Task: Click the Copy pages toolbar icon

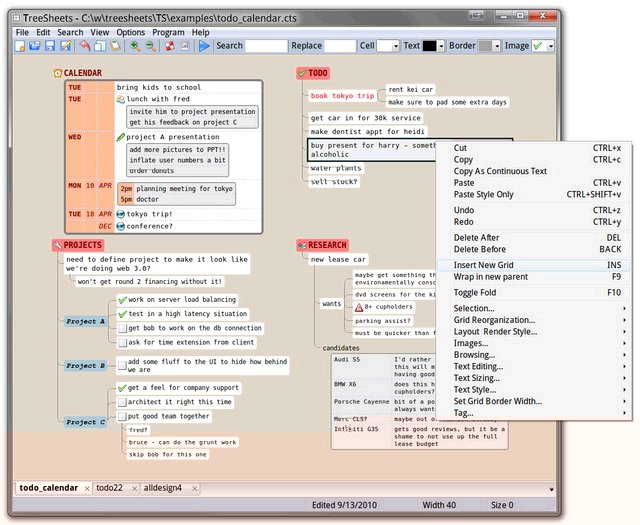Action: pyautogui.click(x=100, y=46)
